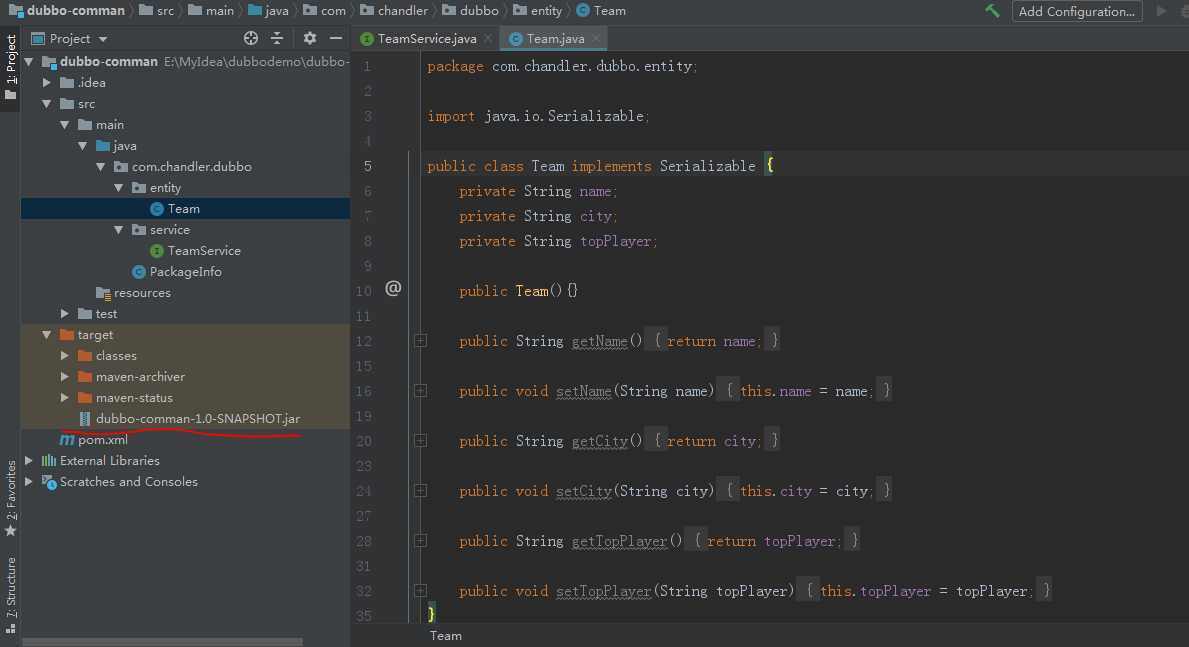1189x647 pixels.
Task: Click chandler breadcrumb in navigation bar
Action: pyautogui.click(x=394, y=11)
